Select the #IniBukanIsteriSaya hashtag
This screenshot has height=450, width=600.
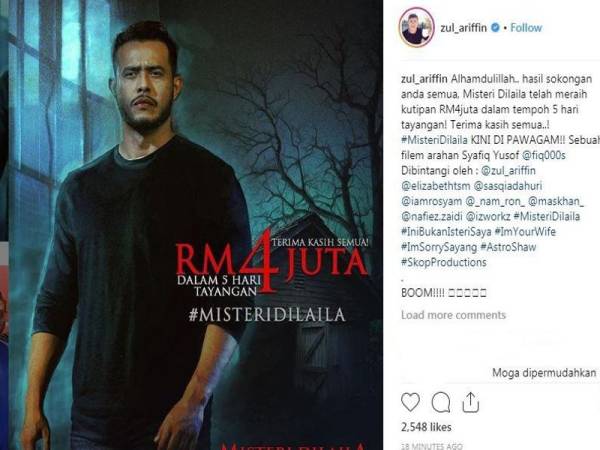(446, 232)
